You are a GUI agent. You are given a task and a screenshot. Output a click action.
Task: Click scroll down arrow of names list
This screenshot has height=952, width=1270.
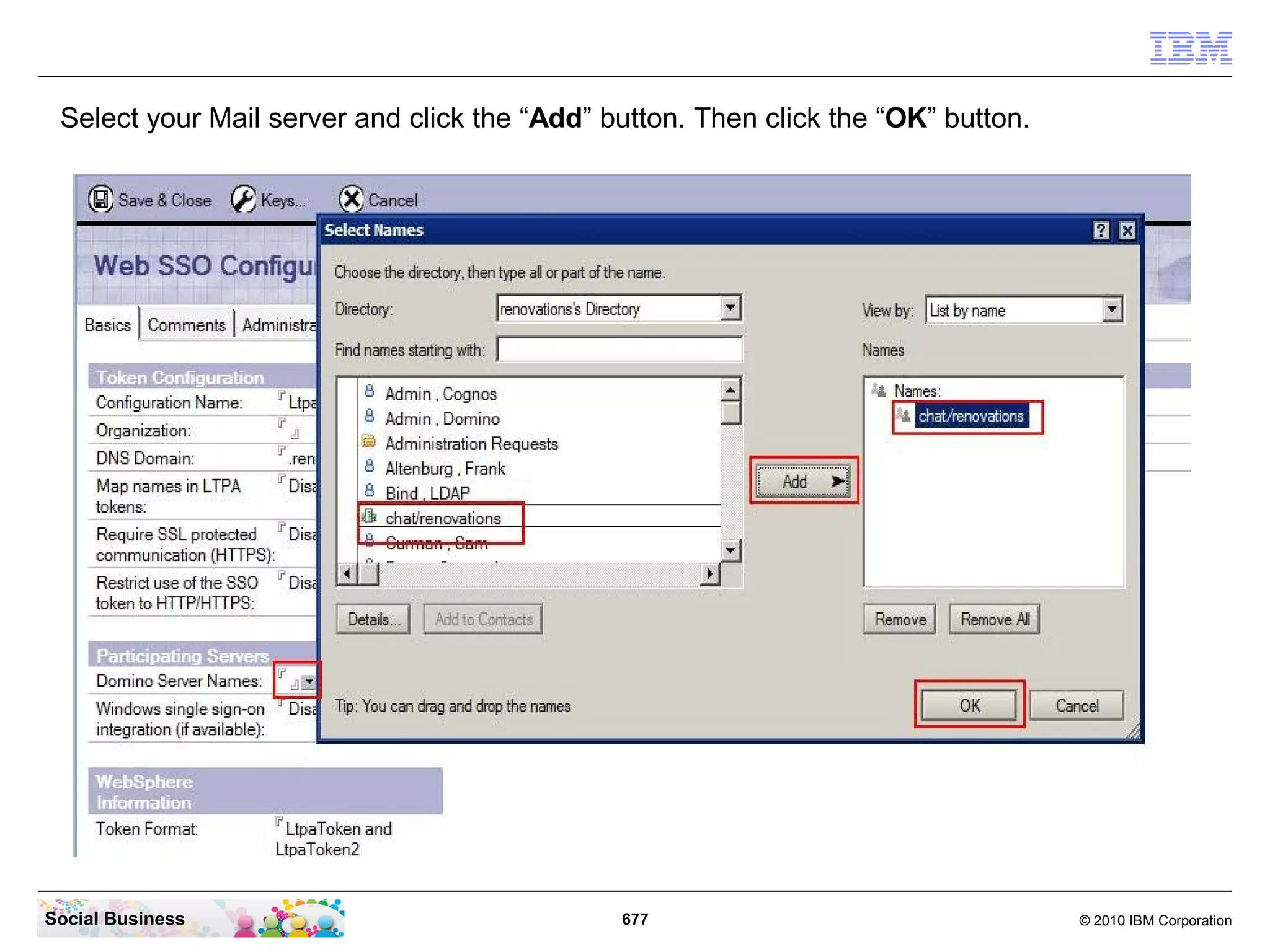pos(731,550)
